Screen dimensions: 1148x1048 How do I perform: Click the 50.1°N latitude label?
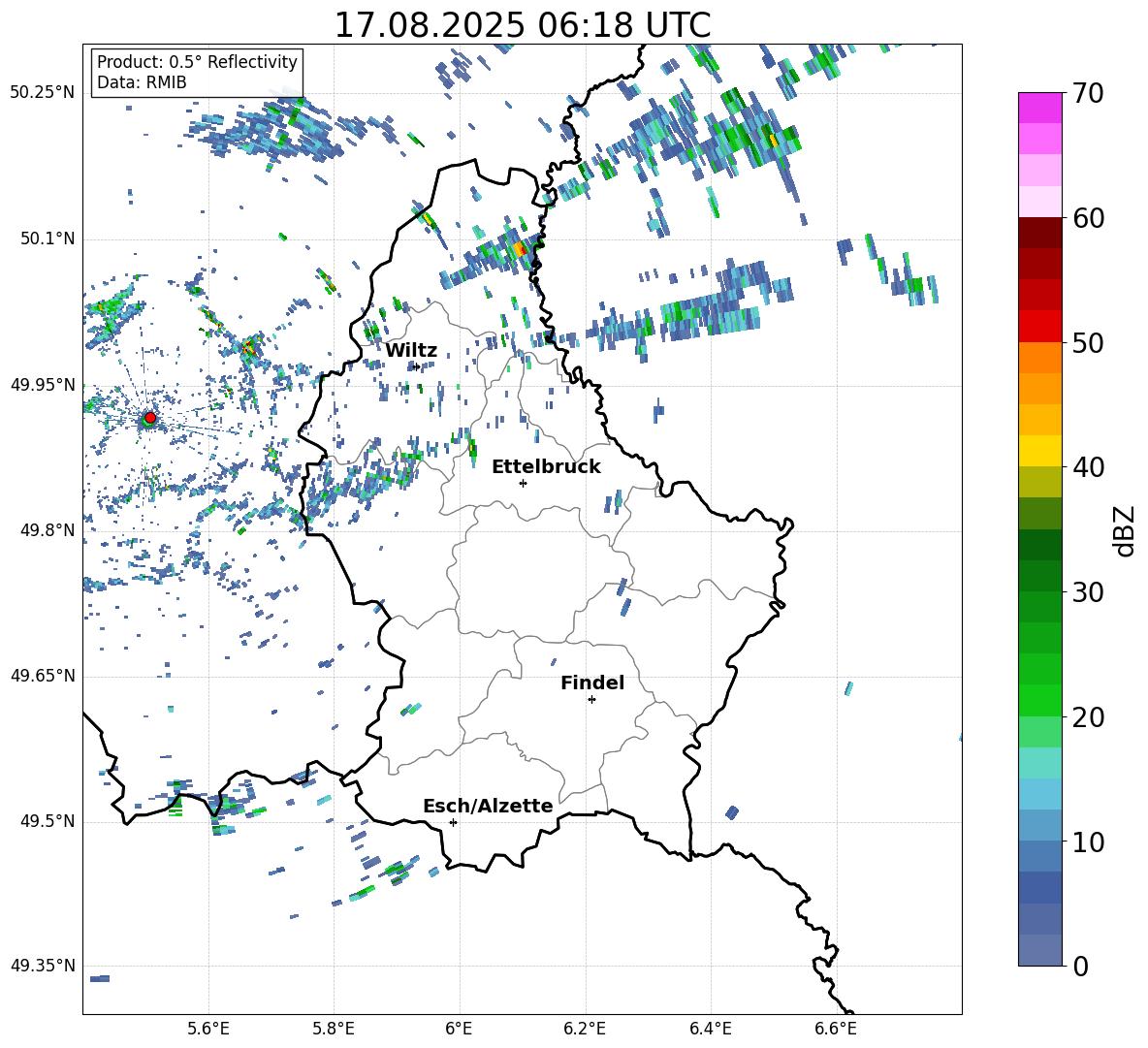click(x=48, y=239)
